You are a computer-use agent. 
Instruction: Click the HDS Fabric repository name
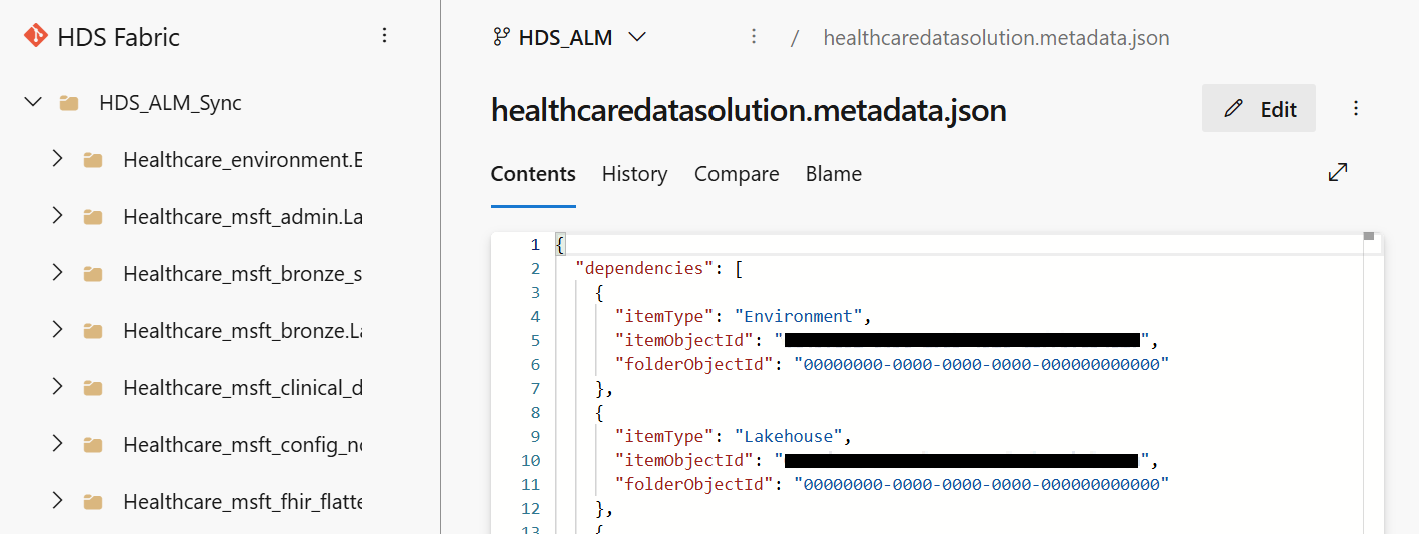point(119,38)
